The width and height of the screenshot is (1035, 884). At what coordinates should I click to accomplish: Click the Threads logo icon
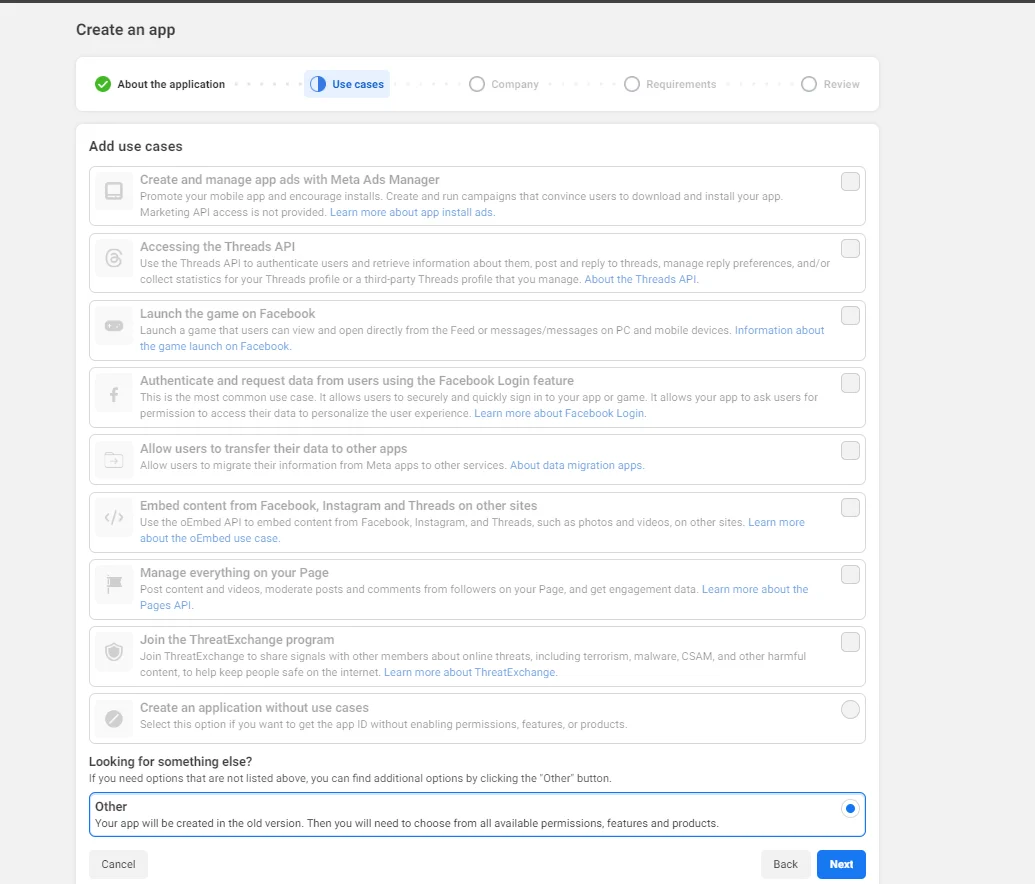pos(114,258)
